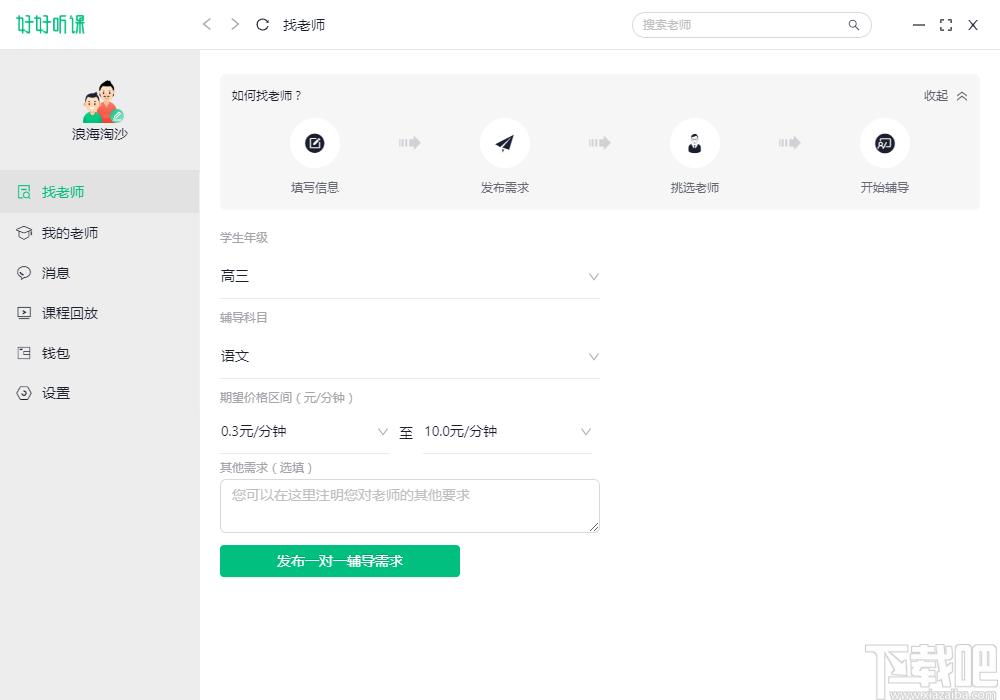Click the username 浪海淘沙
This screenshot has width=1000, height=700.
point(100,134)
